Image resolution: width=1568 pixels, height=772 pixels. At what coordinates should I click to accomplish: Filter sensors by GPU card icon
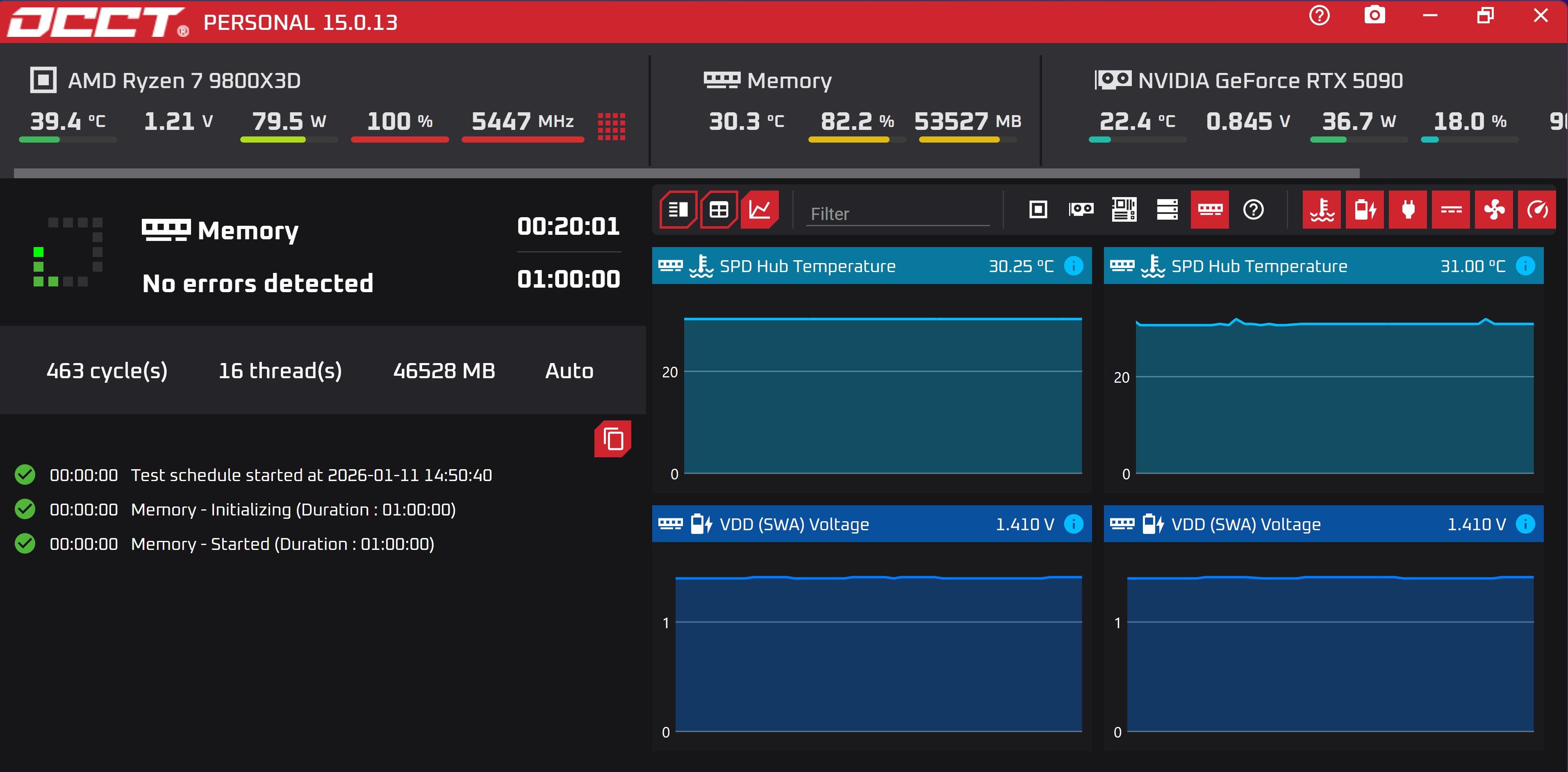[1081, 210]
